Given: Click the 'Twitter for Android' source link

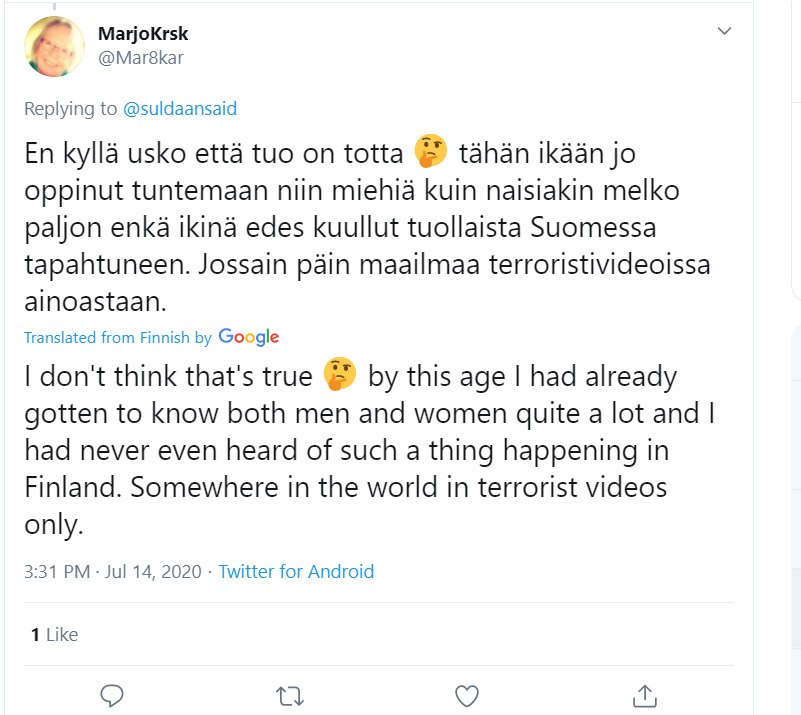Looking at the screenshot, I should 296,572.
